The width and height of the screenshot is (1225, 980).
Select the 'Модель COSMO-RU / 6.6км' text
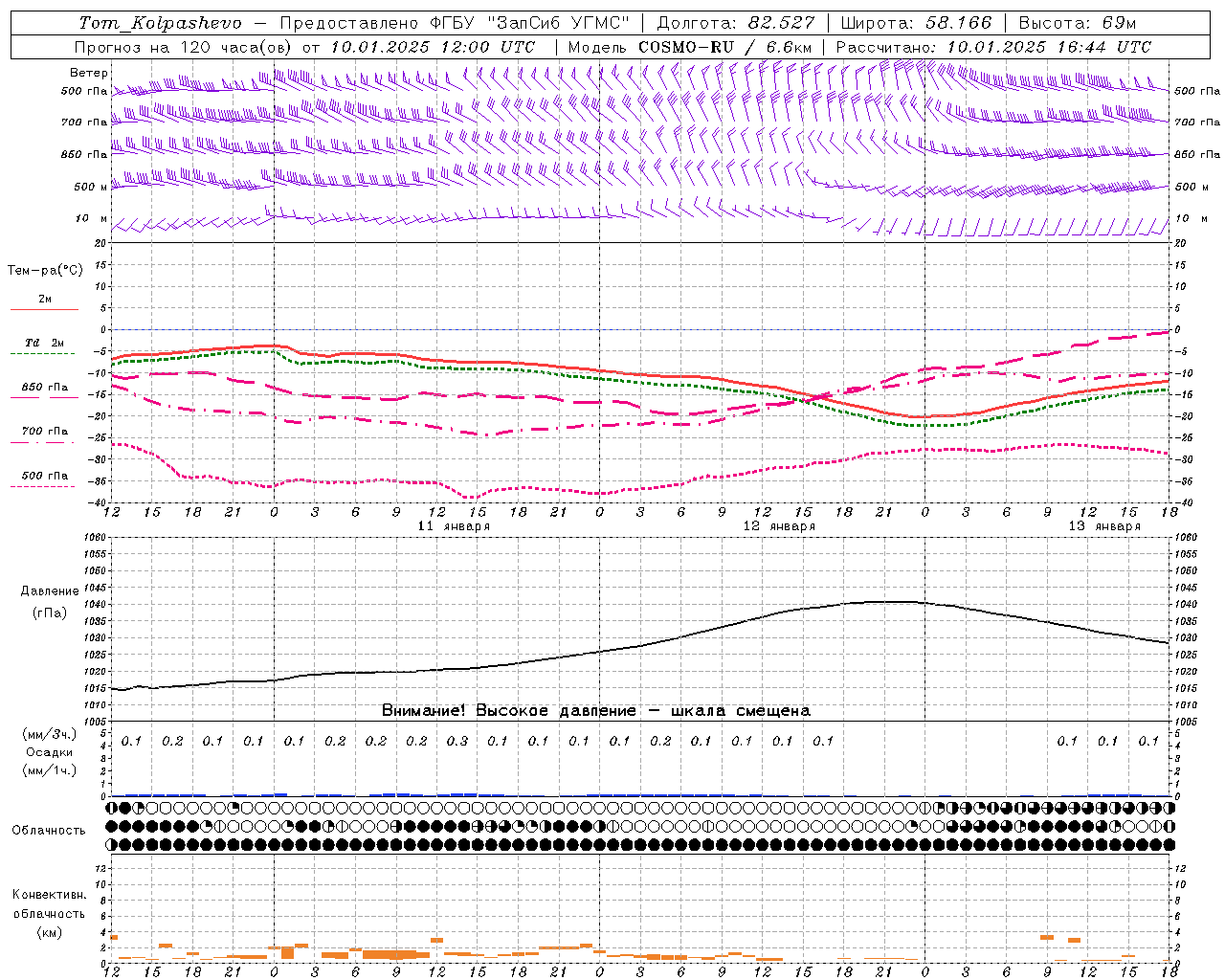pyautogui.click(x=690, y=47)
